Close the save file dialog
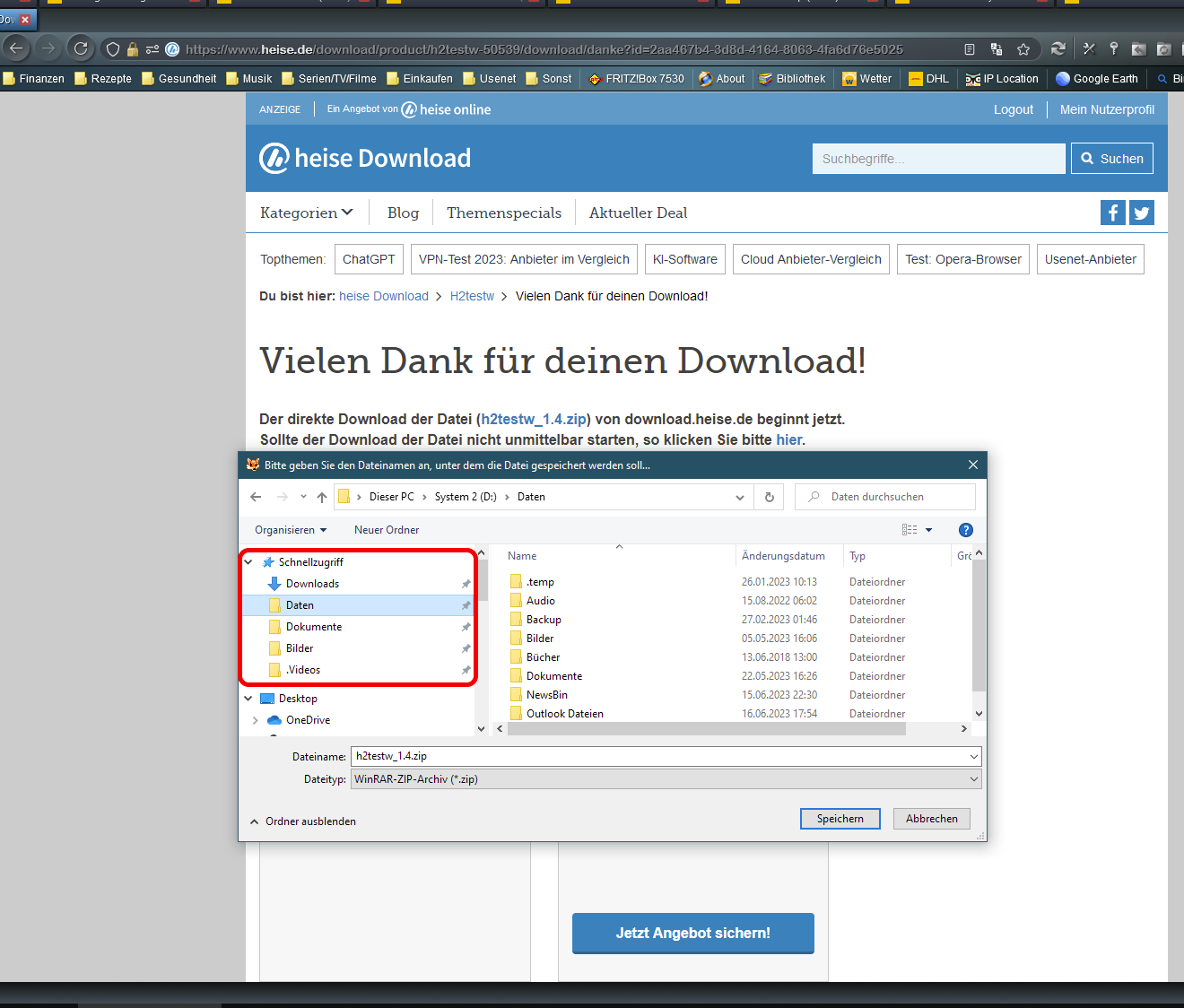The width and height of the screenshot is (1184, 1008). point(973,465)
